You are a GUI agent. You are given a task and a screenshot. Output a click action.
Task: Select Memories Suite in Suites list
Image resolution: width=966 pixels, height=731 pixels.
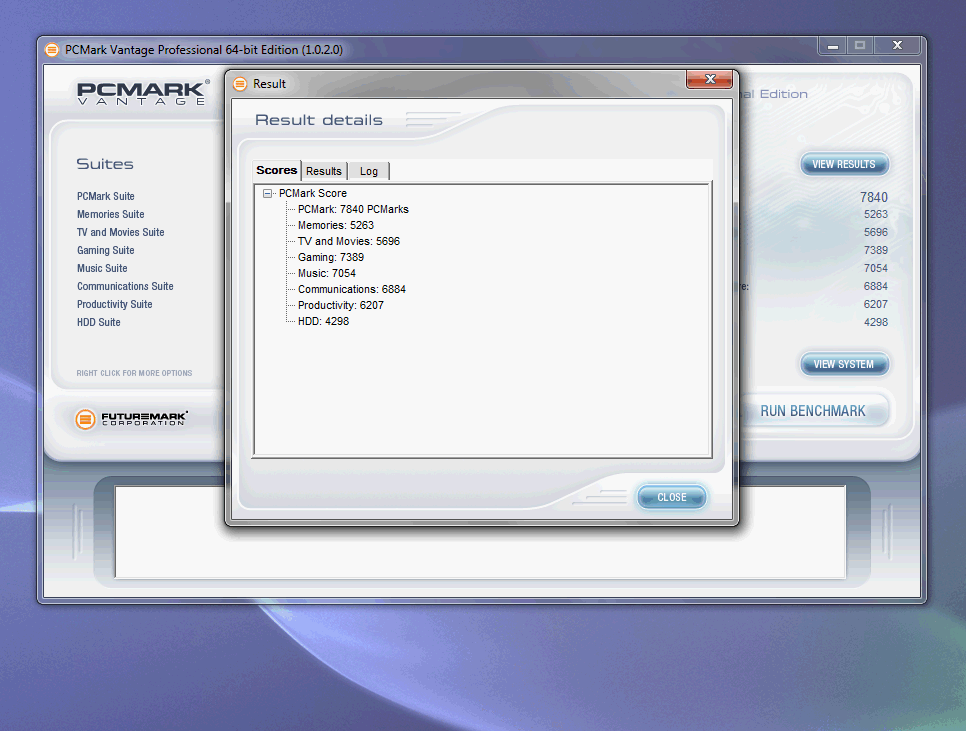tap(110, 214)
